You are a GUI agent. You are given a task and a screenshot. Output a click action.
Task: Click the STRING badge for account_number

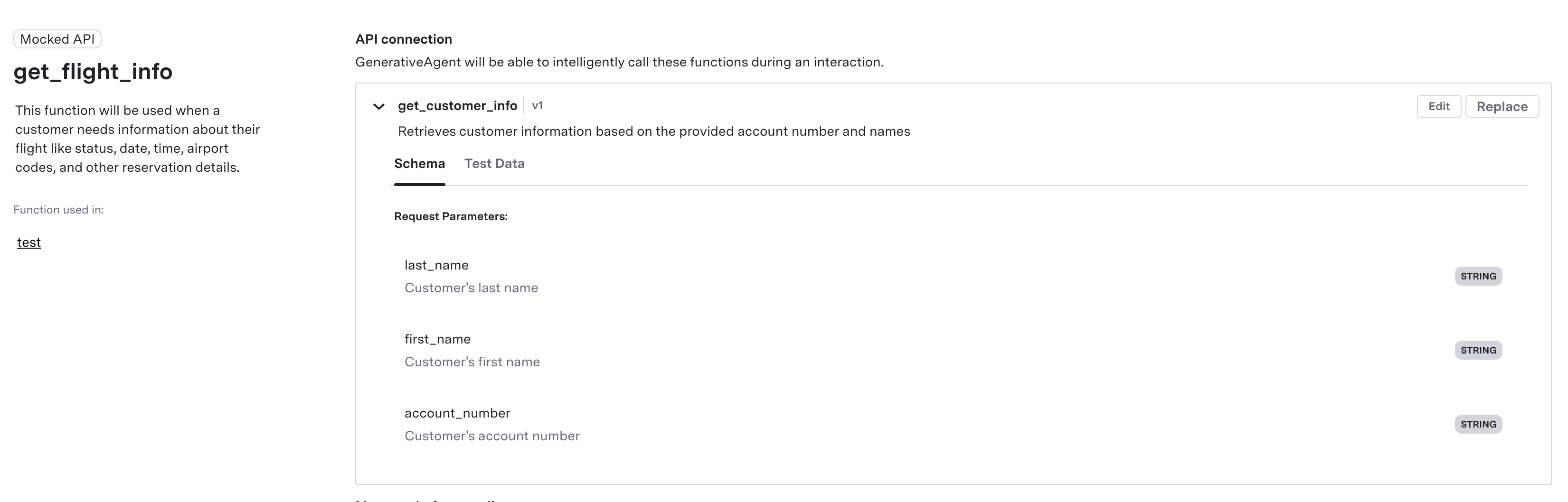pos(1478,424)
